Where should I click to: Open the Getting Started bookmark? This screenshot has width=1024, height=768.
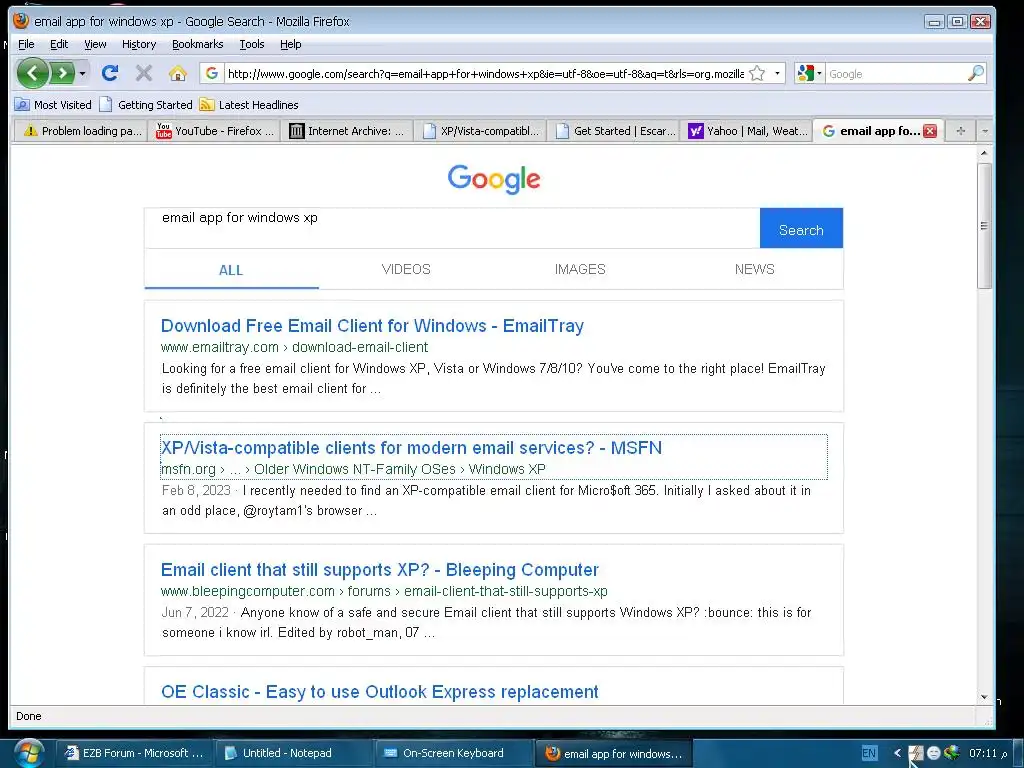[146, 104]
